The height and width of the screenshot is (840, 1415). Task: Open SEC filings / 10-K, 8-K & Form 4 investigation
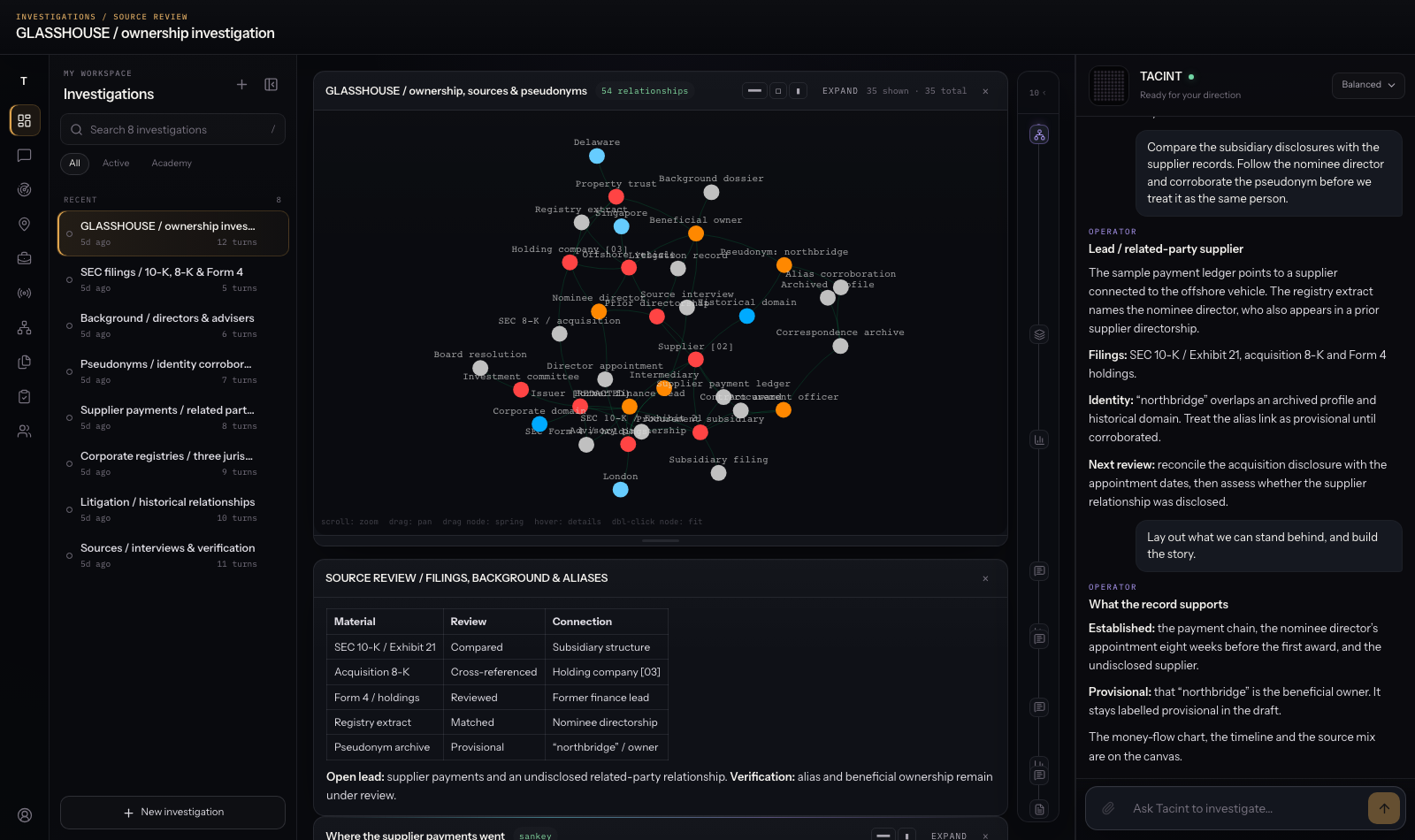pyautogui.click(x=172, y=279)
